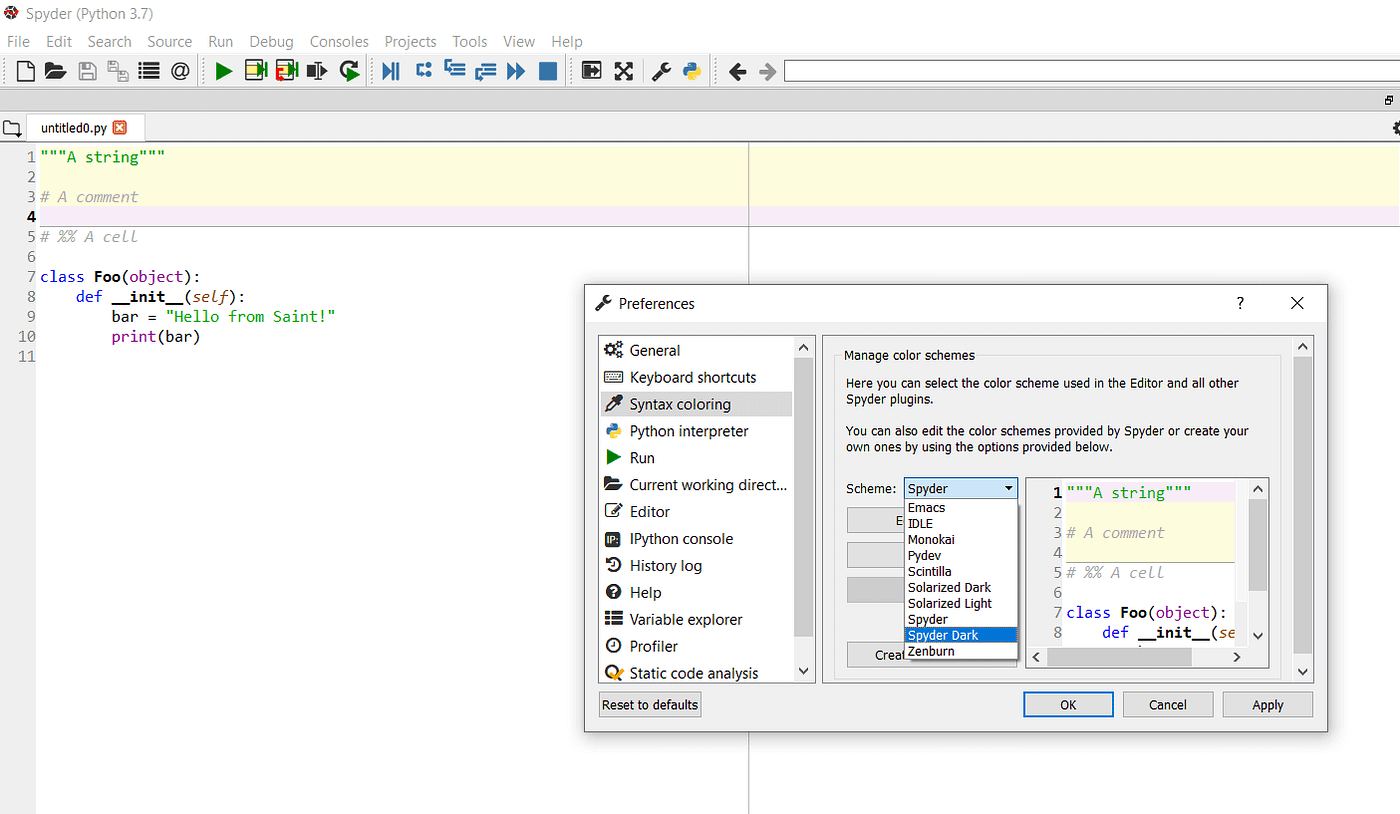Click the Save file floppy icon
Viewport: 1400px width, 814px height.
click(87, 71)
